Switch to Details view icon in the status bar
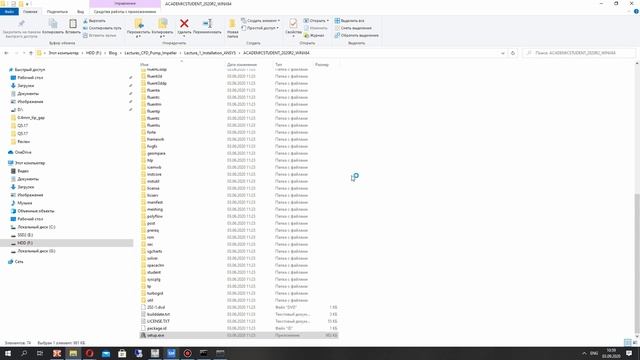Screen dimensions: 640x360 pyautogui.click(x=627, y=342)
